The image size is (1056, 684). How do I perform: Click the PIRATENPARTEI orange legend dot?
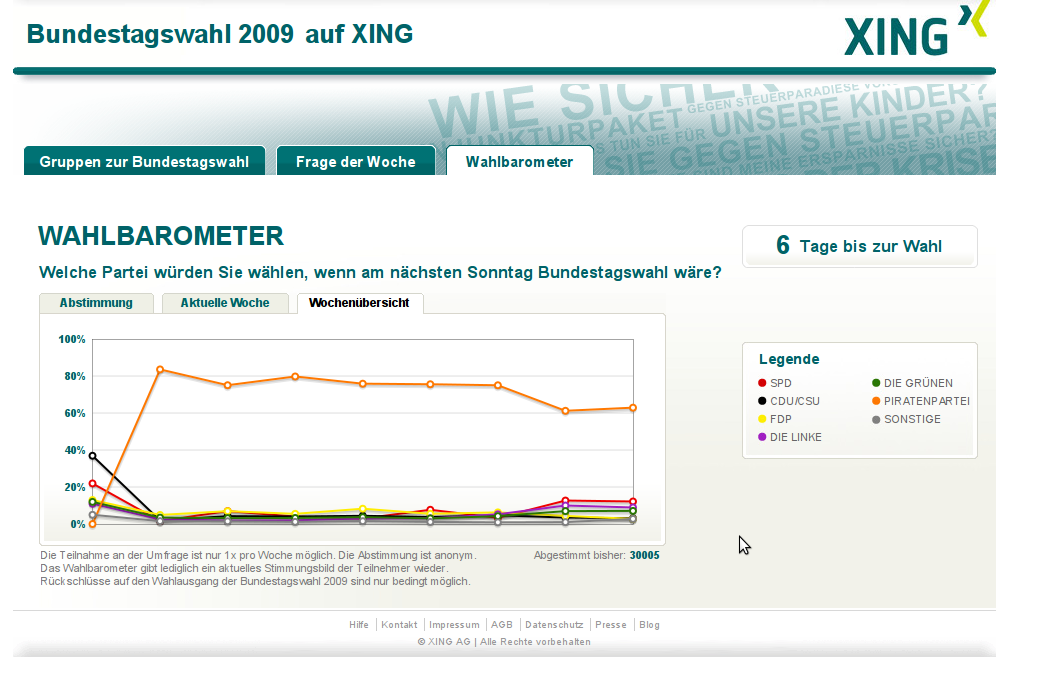tap(876, 401)
